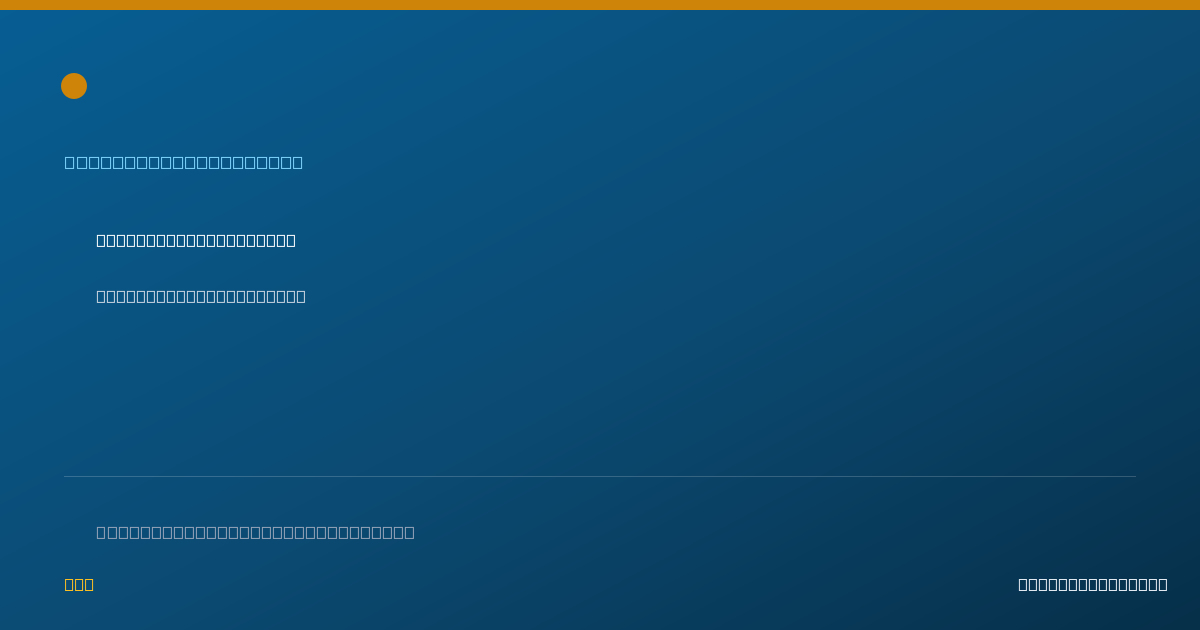Click the white footer text at bottom right
Image resolution: width=1200 pixels, height=630 pixels.
(1093, 584)
